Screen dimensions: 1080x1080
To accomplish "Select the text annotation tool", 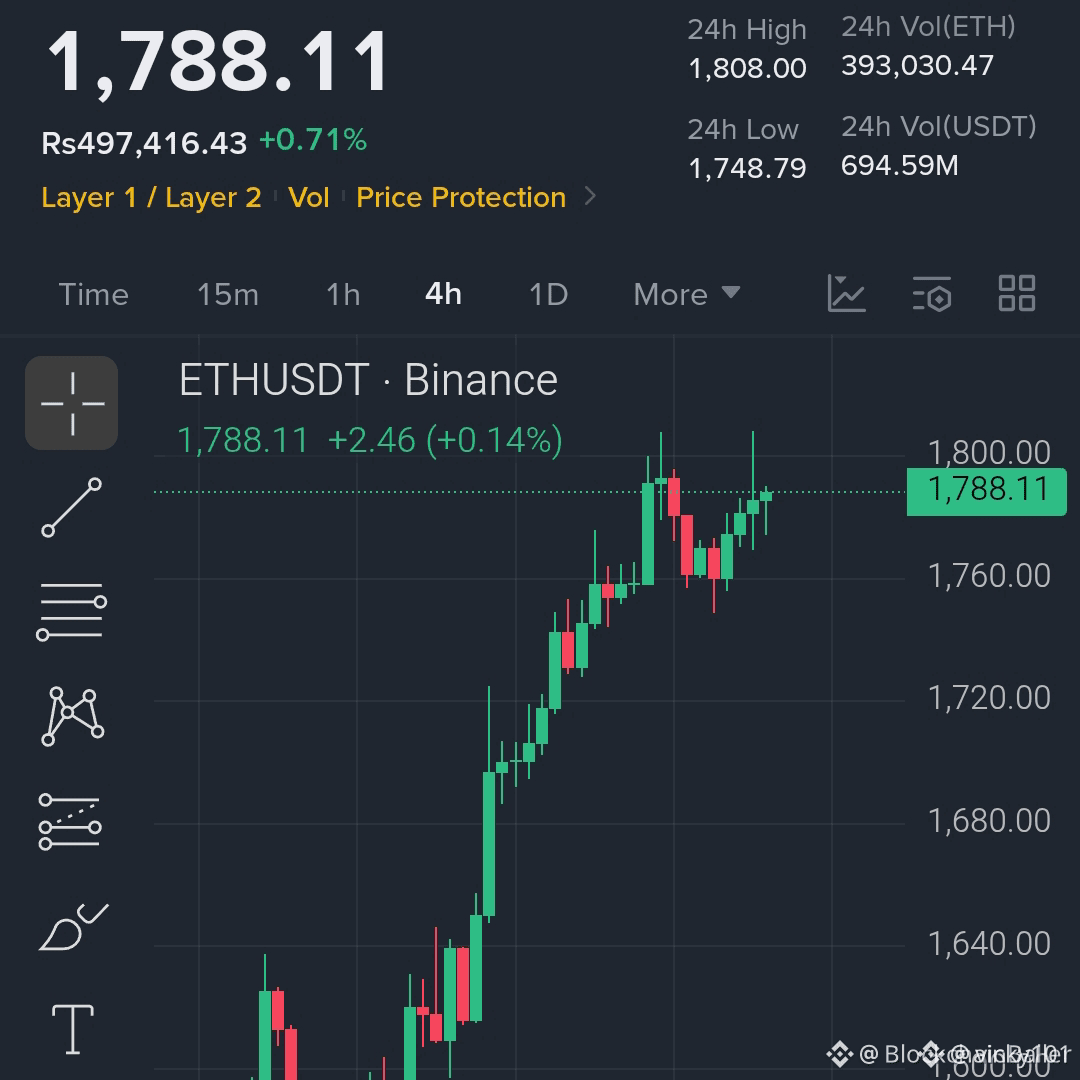I will (73, 1029).
